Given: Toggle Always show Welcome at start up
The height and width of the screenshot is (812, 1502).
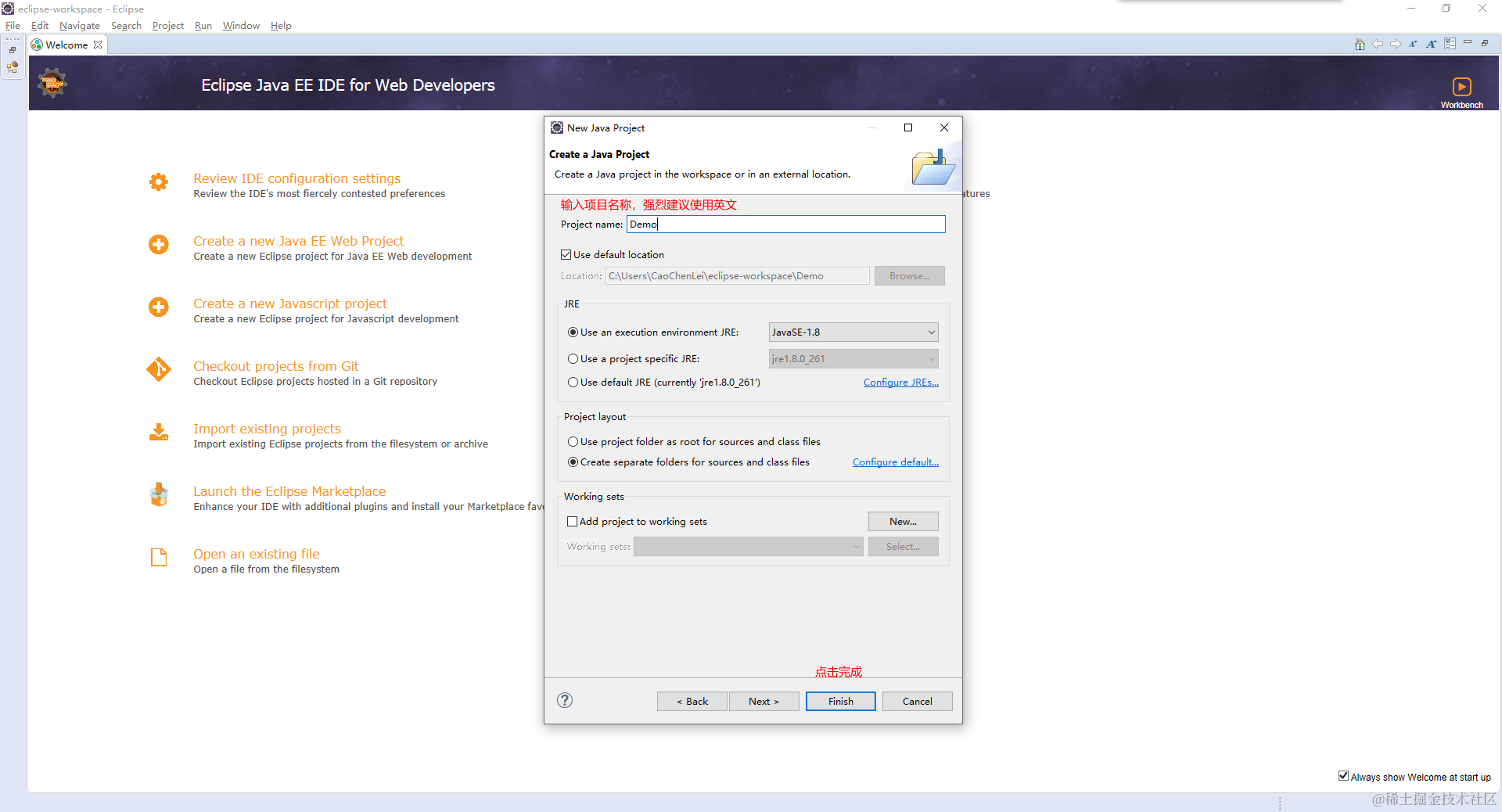Looking at the screenshot, I should click(1343, 776).
